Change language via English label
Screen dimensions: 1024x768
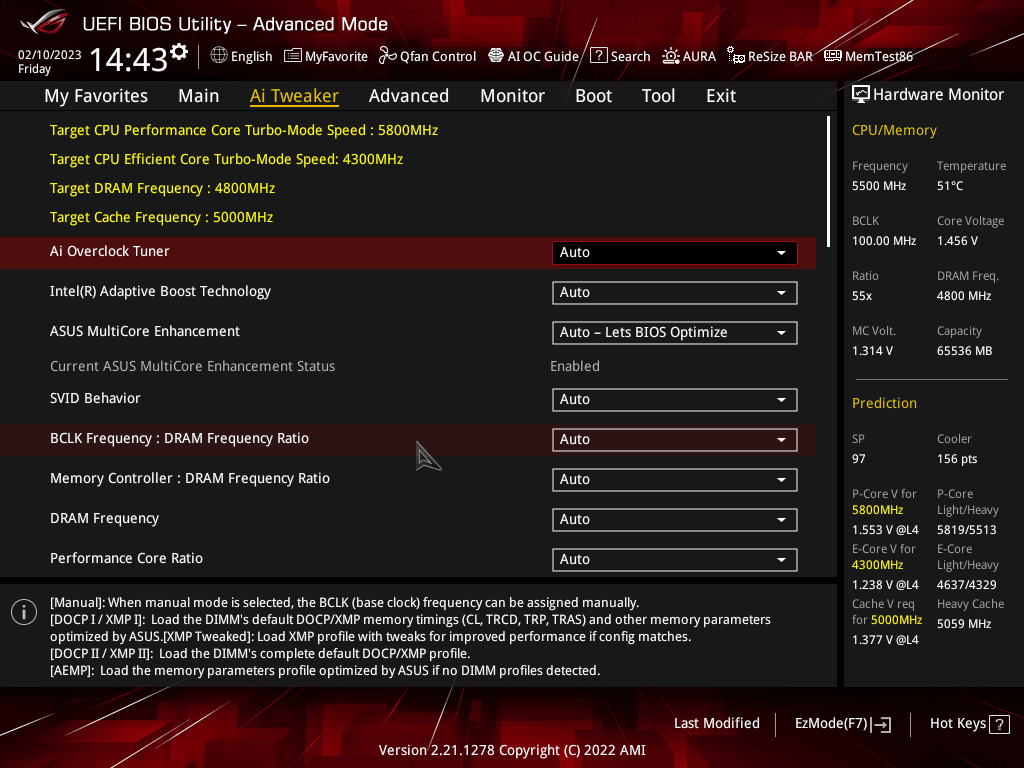click(251, 57)
